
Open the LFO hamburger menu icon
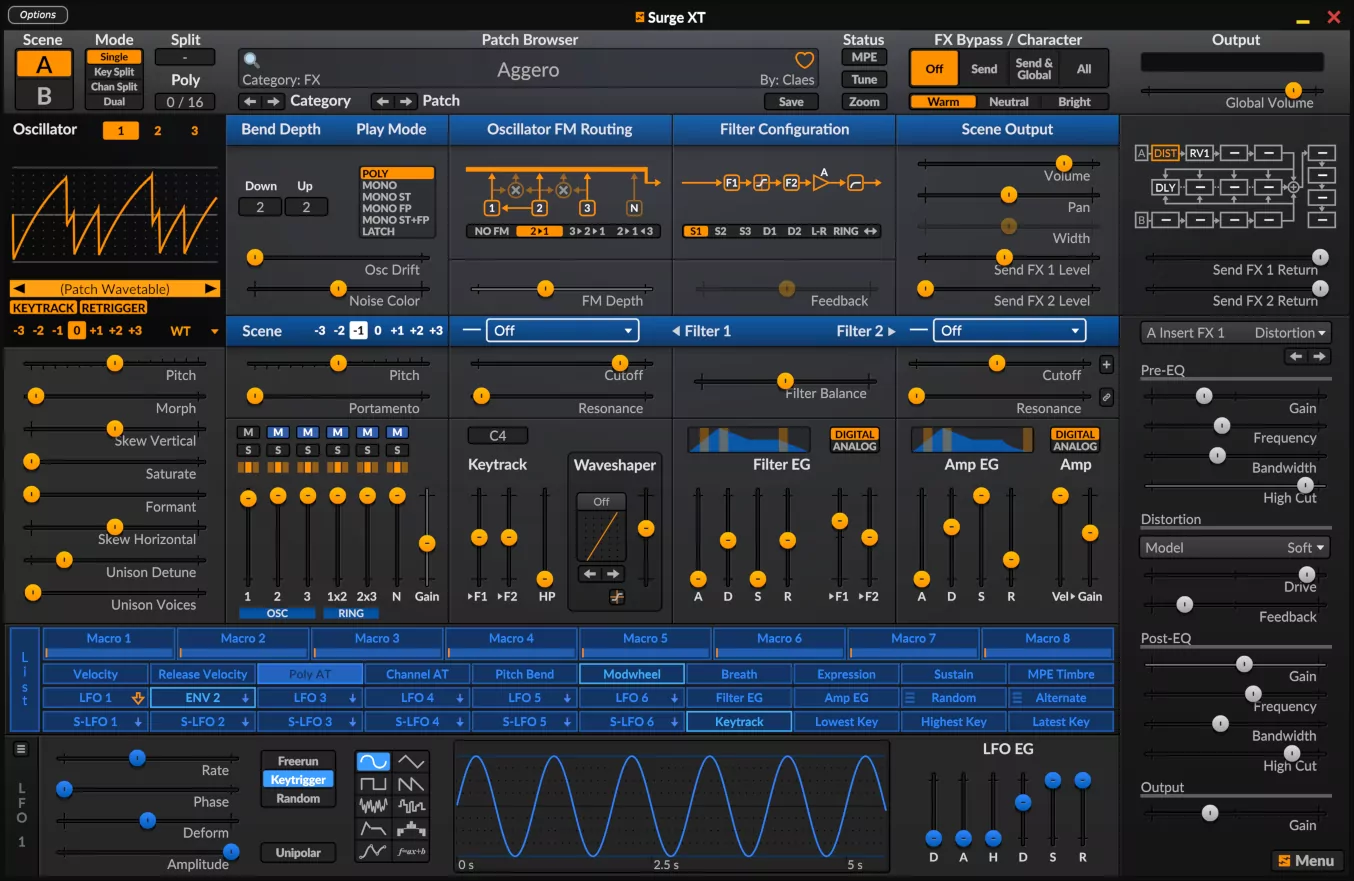[x=21, y=749]
